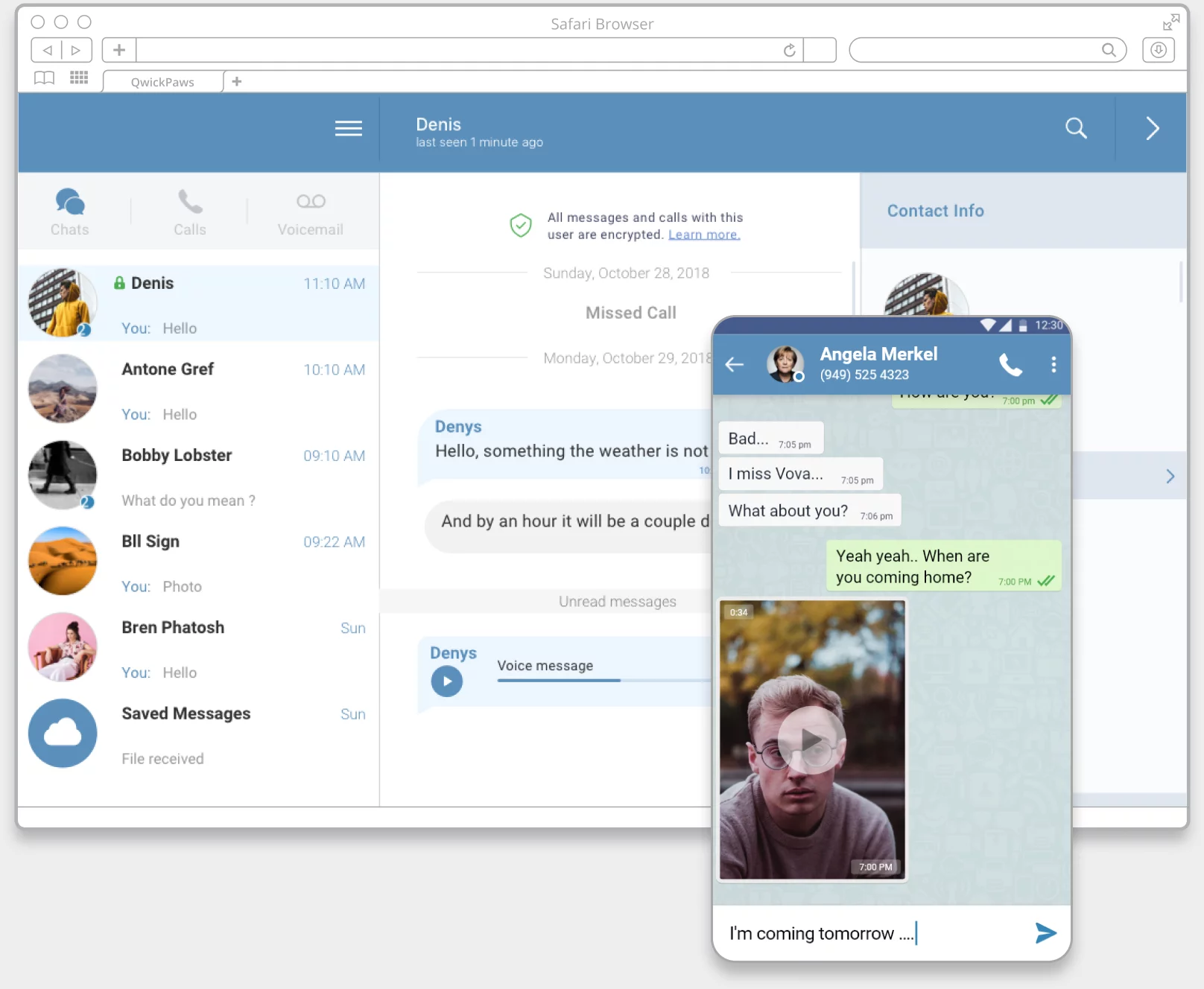Viewport: 1204px width, 989px height.
Task: Click Antone Gref's avatar picture
Action: [63, 389]
